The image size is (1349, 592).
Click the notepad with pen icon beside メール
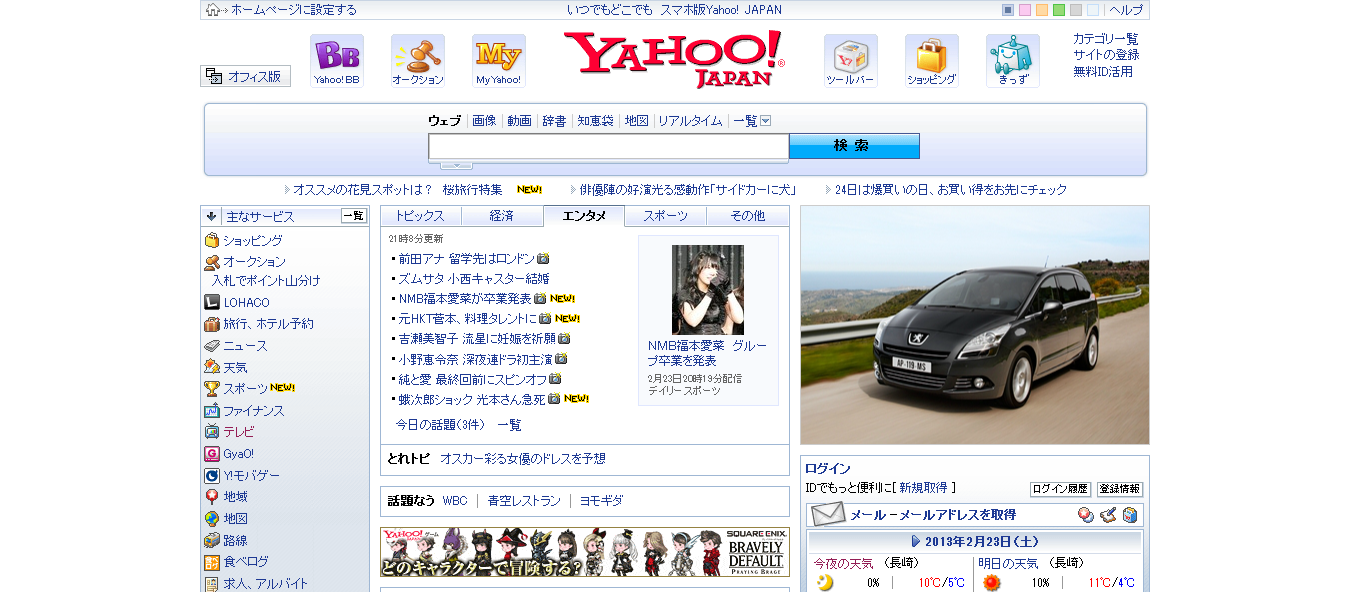point(1107,515)
